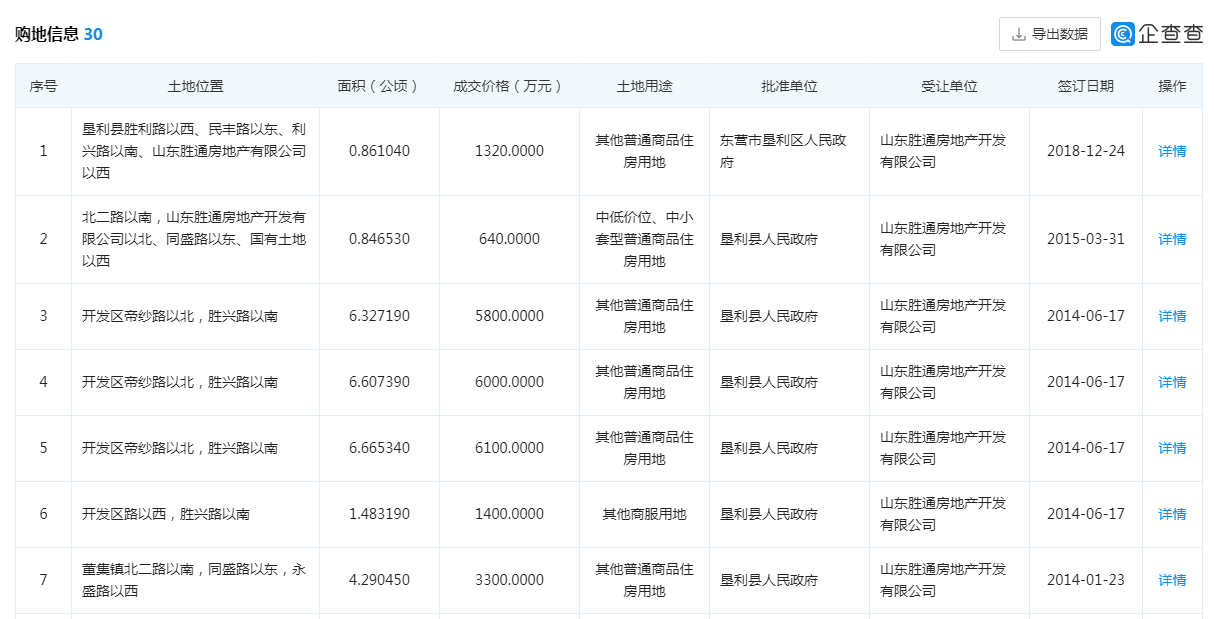Image resolution: width=1214 pixels, height=619 pixels.
Task: View 详情 for row 3 priced 5800.0000
Action: (x=1172, y=316)
